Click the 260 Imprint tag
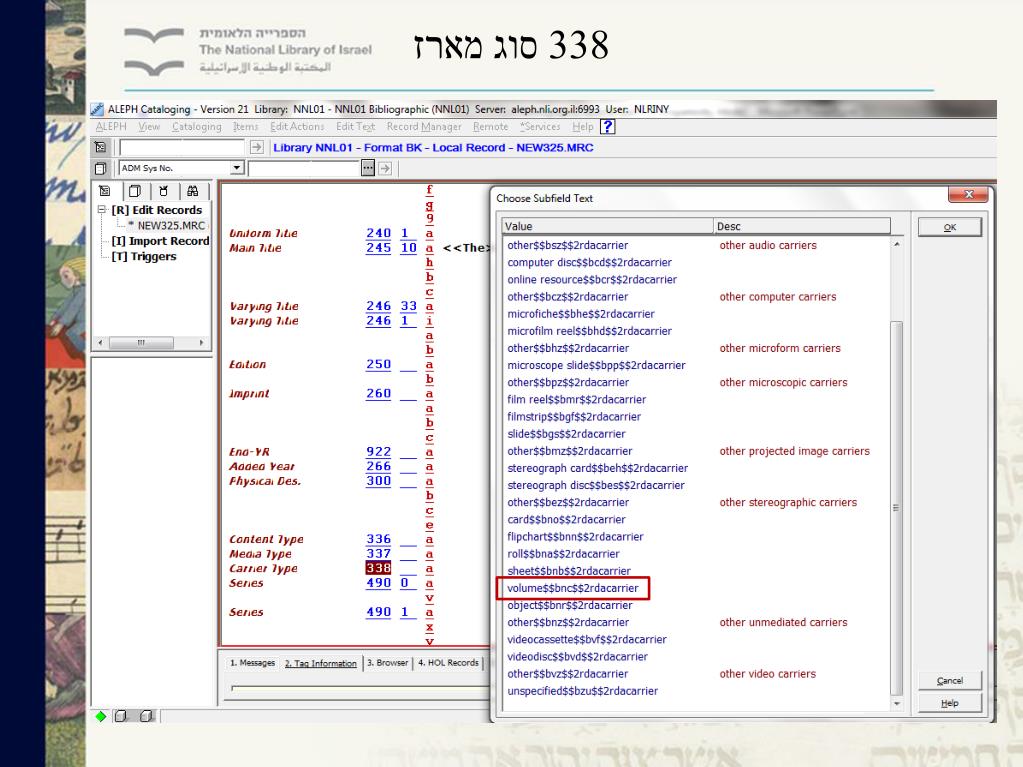 [x=378, y=393]
